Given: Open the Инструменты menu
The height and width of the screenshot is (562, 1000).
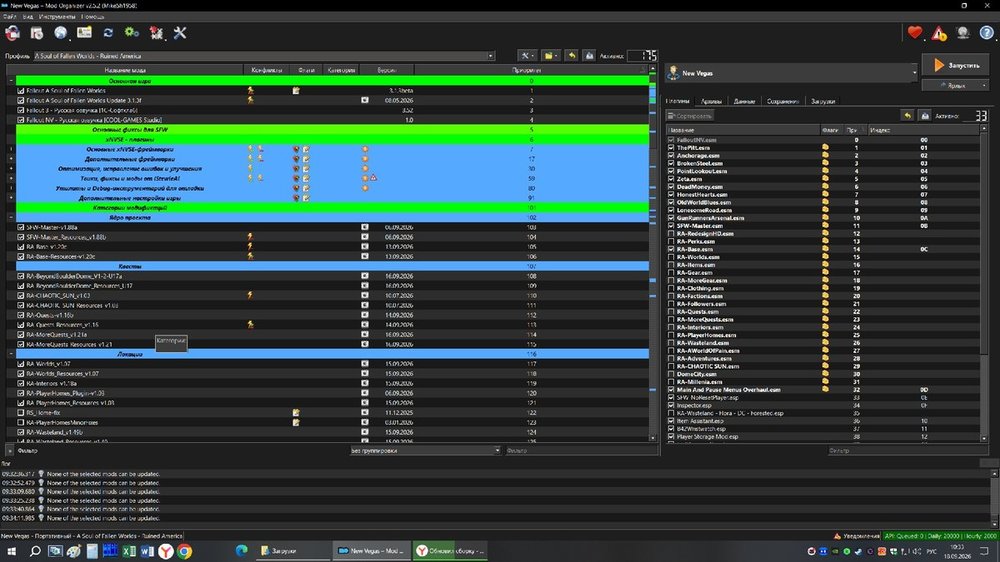Looking at the screenshot, I should [x=57, y=17].
